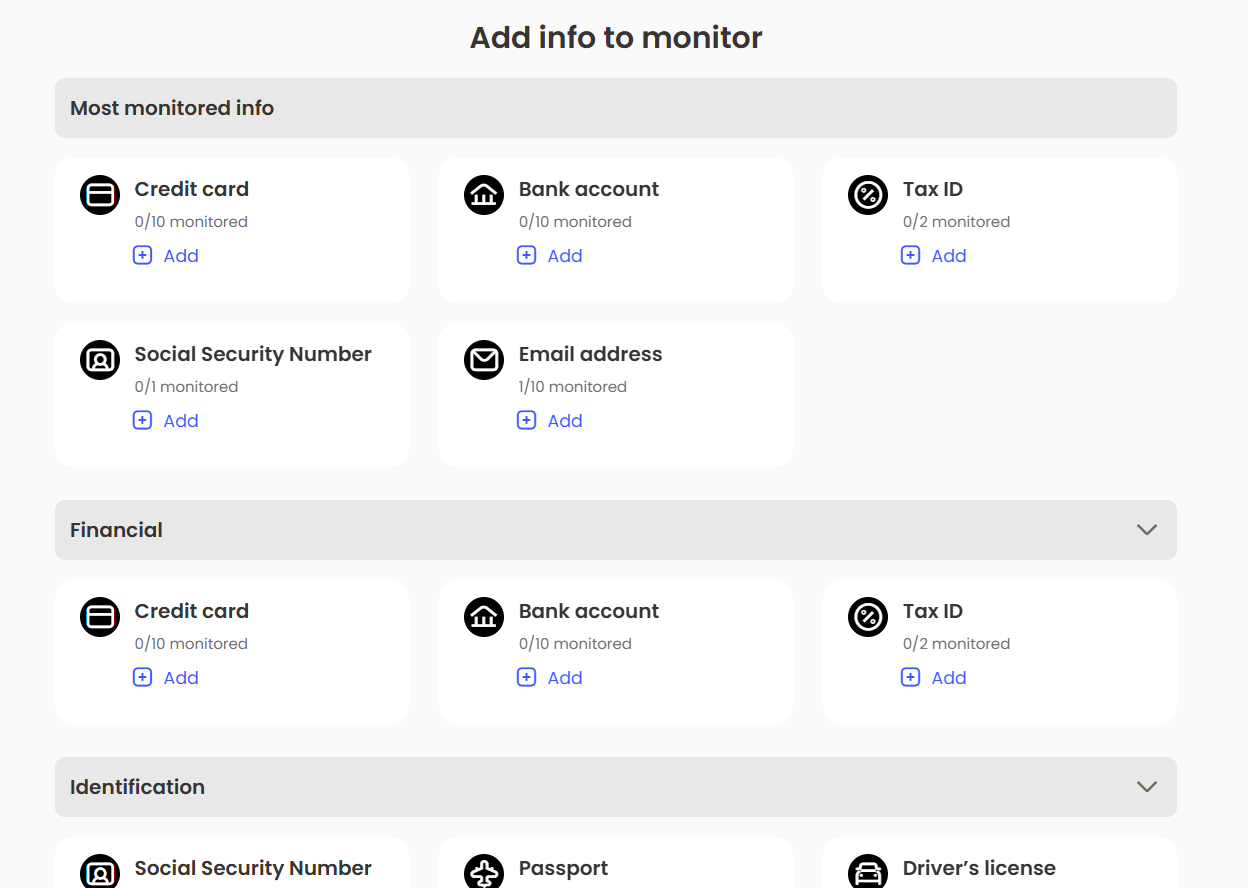This screenshot has height=888, width=1248.
Task: Click the Add info to monitor page title
Action: pos(616,37)
